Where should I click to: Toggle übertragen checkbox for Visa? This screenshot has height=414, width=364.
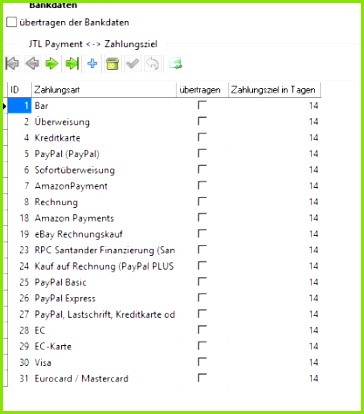(202, 362)
